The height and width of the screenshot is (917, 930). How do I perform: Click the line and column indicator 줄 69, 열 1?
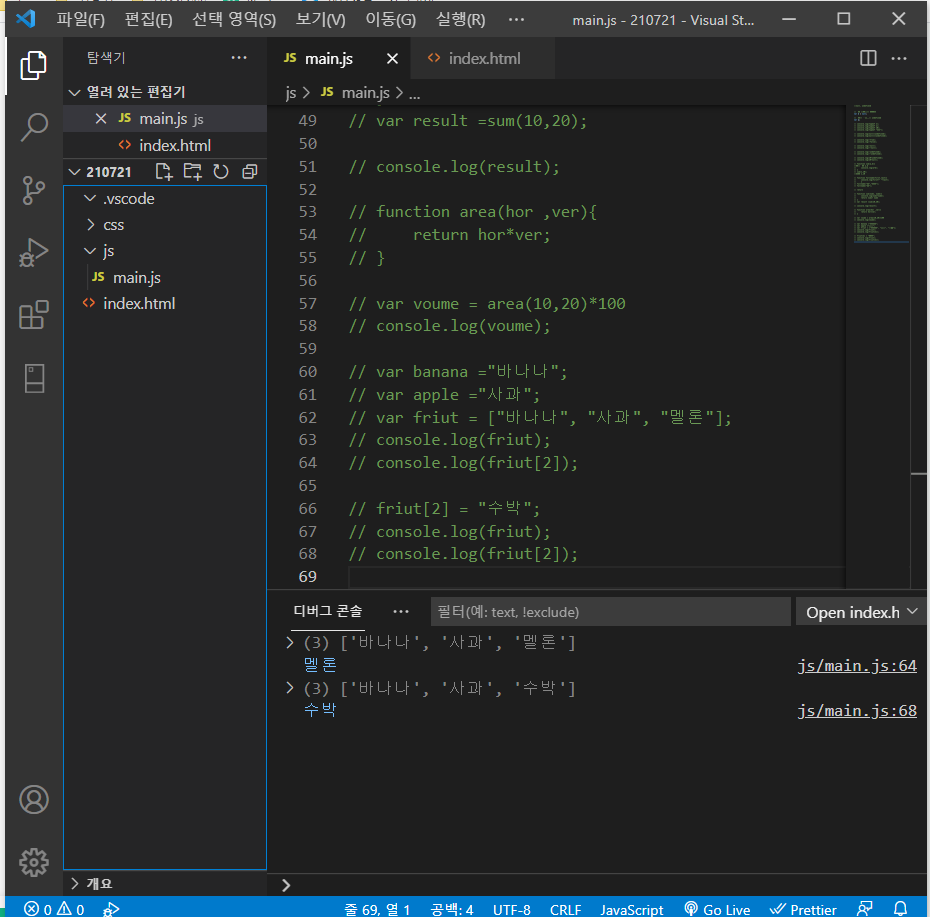377,909
